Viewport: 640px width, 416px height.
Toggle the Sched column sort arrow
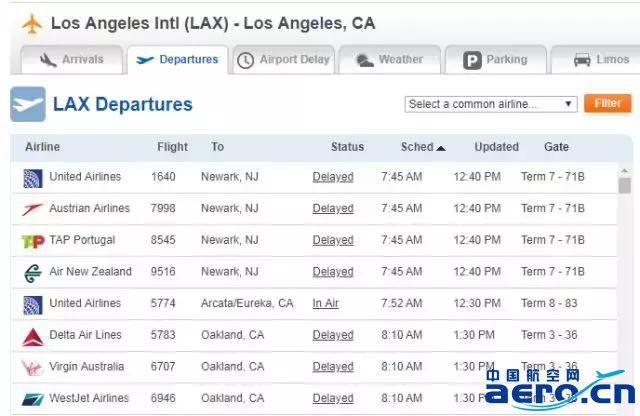pos(441,148)
